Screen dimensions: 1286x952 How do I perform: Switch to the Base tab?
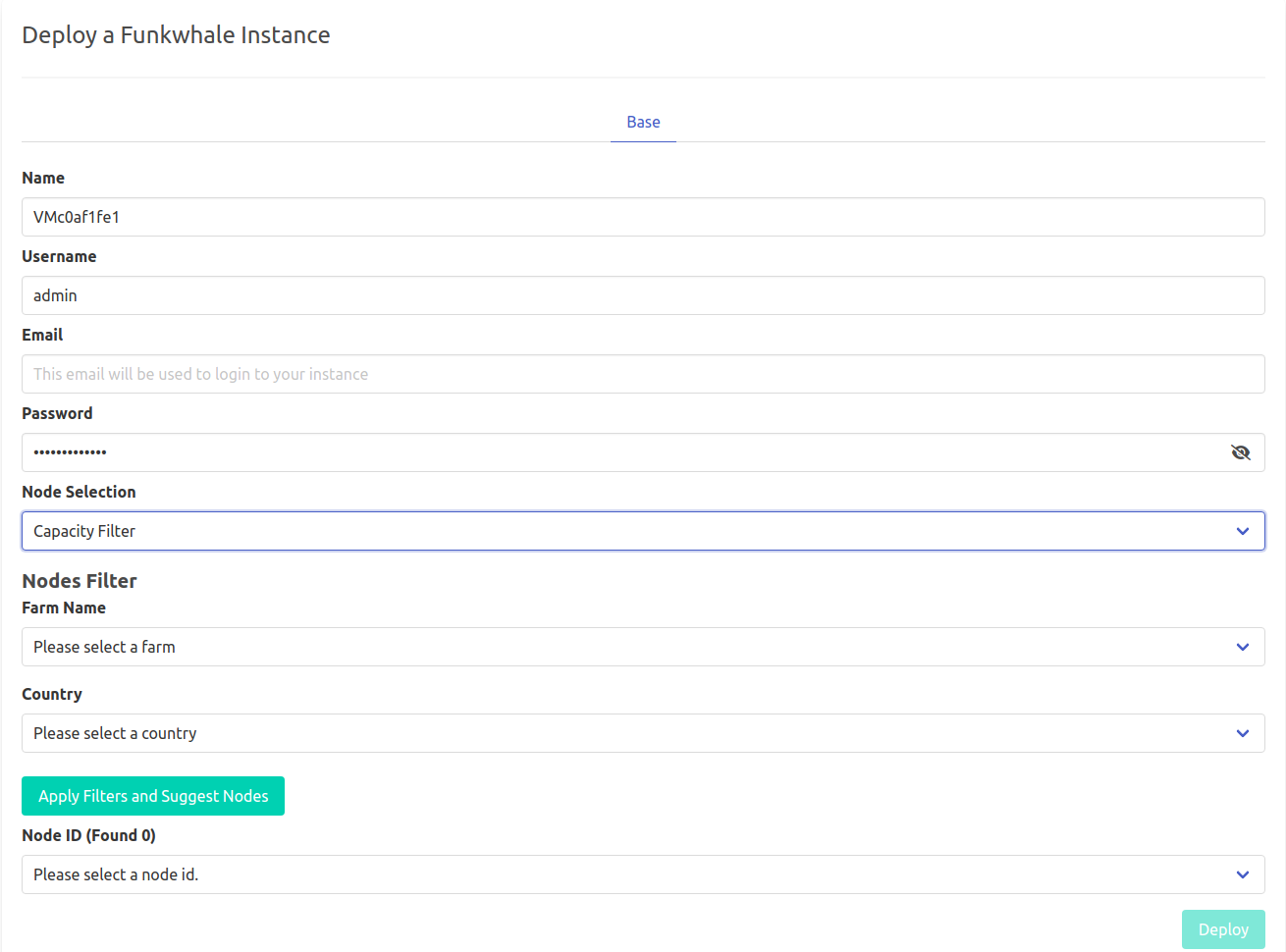click(x=643, y=122)
